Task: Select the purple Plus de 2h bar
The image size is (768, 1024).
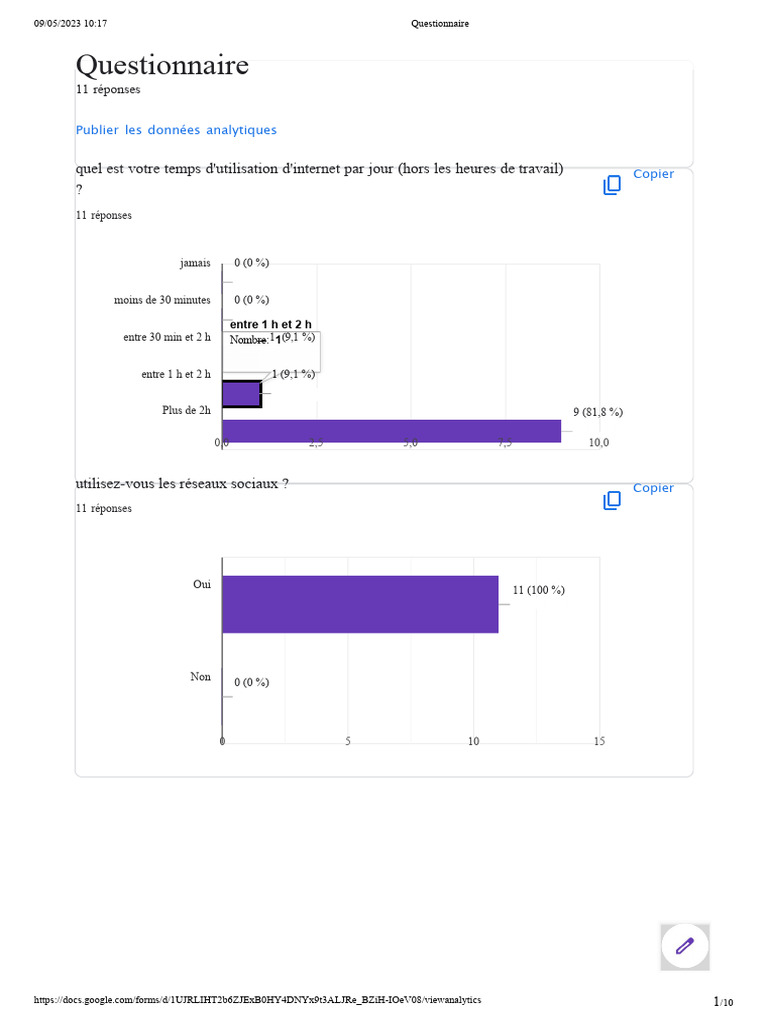Action: [x=391, y=431]
